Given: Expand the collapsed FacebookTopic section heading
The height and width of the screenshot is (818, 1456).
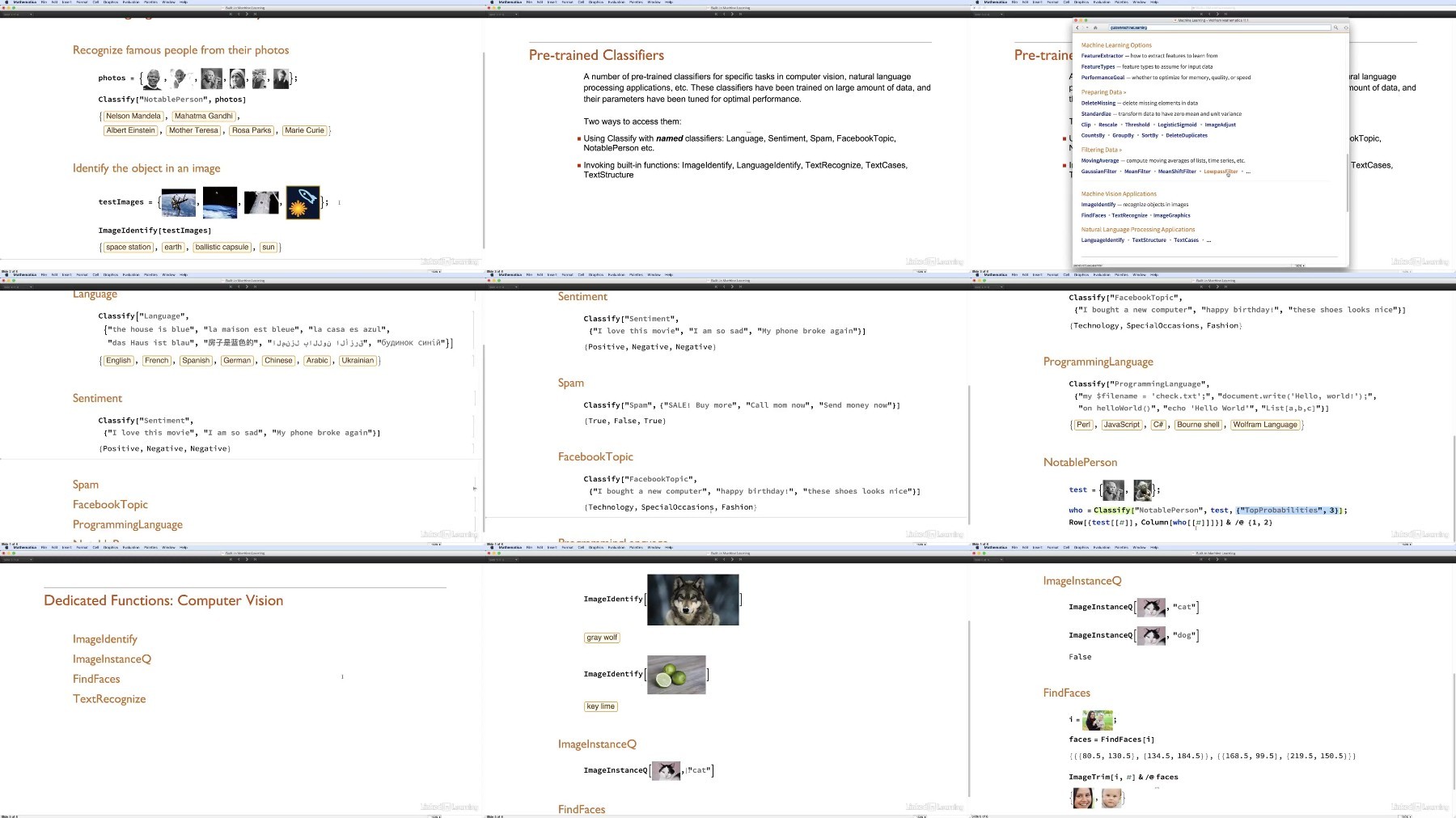Looking at the screenshot, I should click(110, 505).
